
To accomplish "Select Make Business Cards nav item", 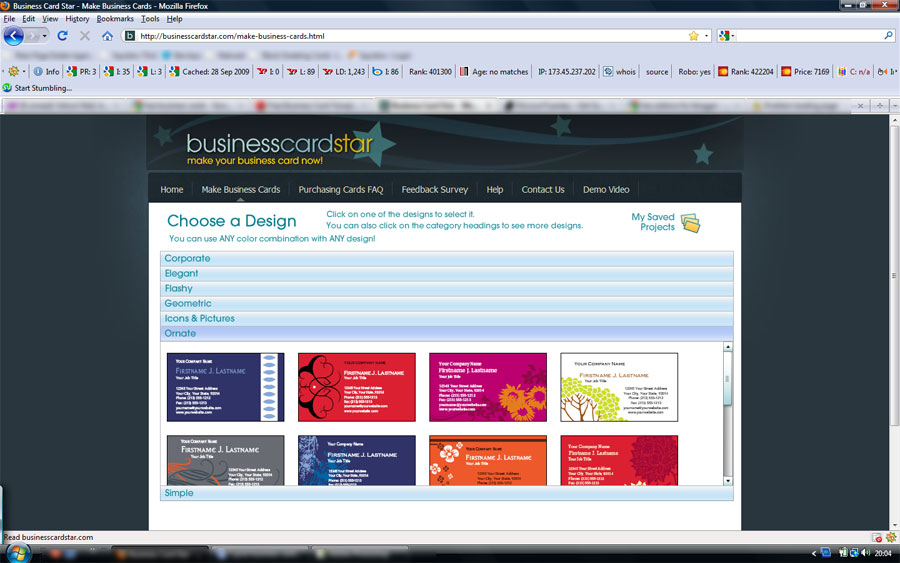I will [x=240, y=189].
